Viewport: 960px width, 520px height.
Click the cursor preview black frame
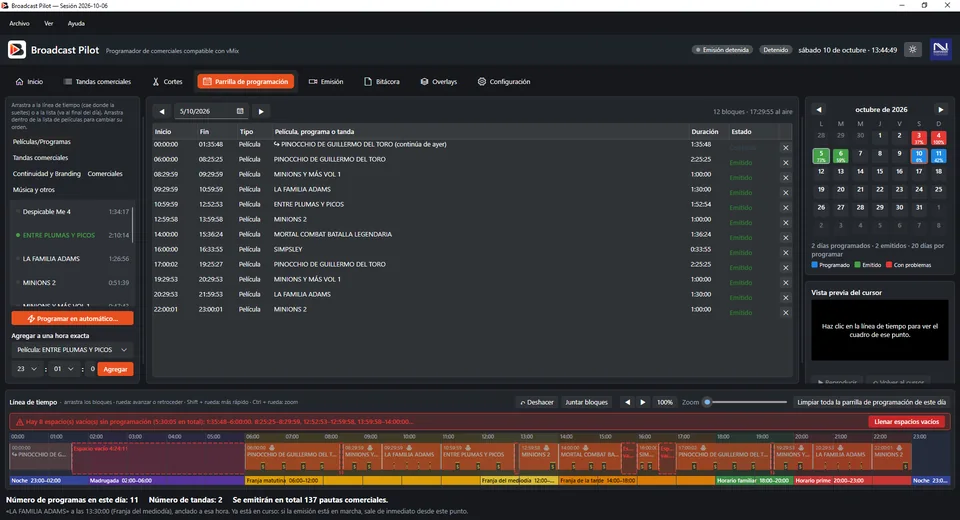[879, 330]
